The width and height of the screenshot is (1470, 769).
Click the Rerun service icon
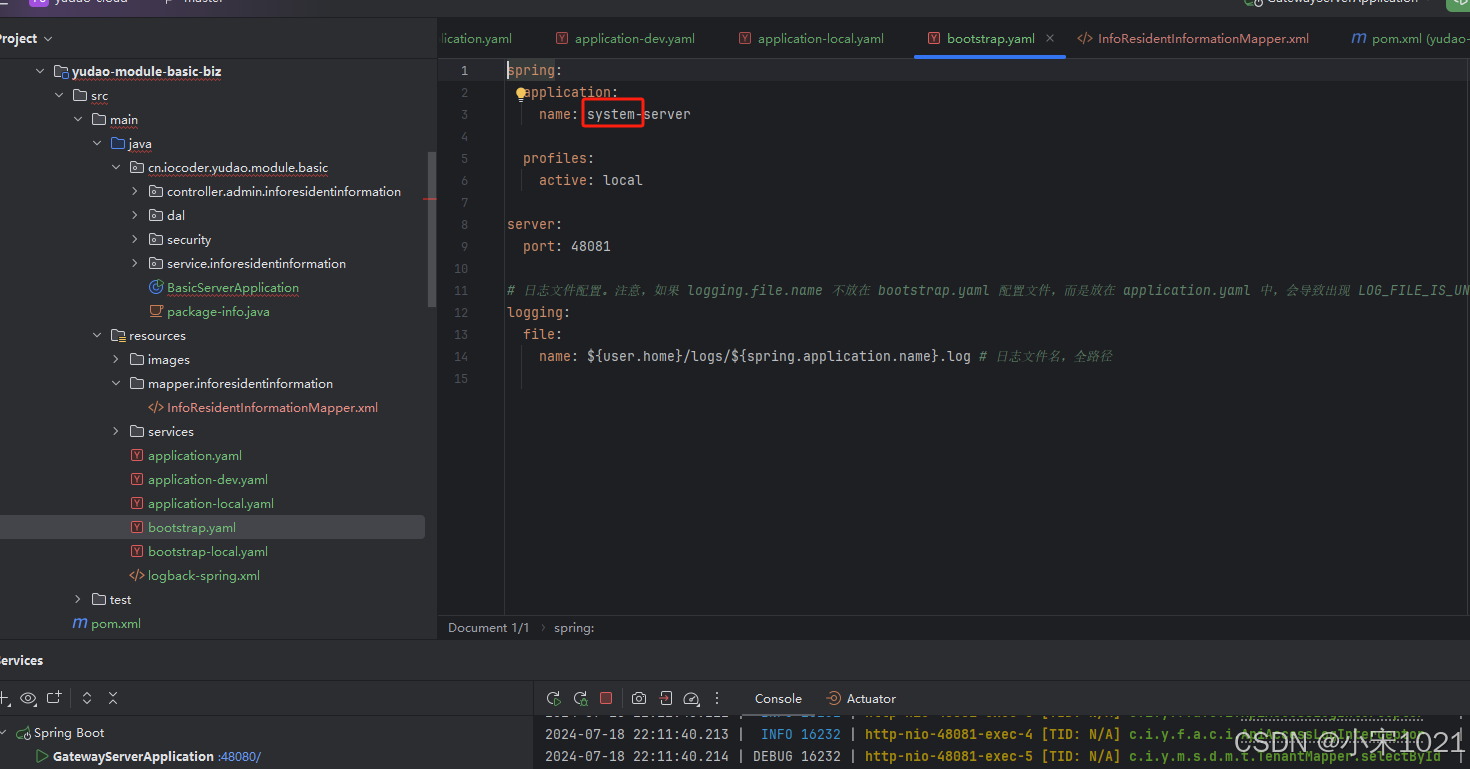pyautogui.click(x=553, y=698)
